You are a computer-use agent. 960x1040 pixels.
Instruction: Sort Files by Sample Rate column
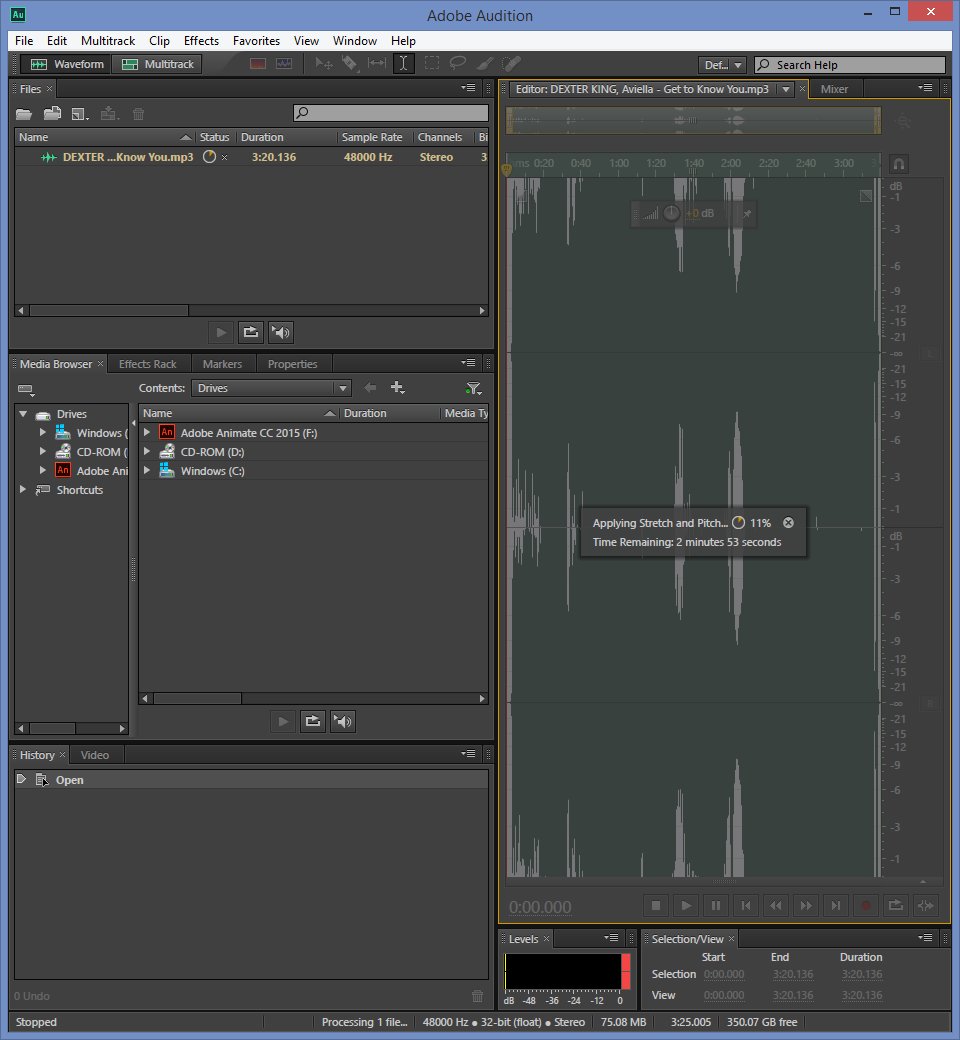point(372,137)
